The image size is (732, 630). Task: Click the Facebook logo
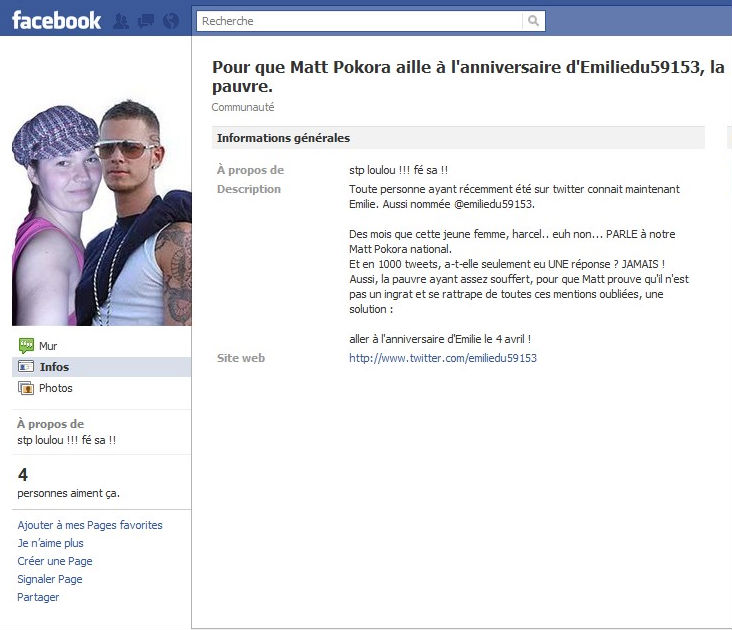click(56, 21)
